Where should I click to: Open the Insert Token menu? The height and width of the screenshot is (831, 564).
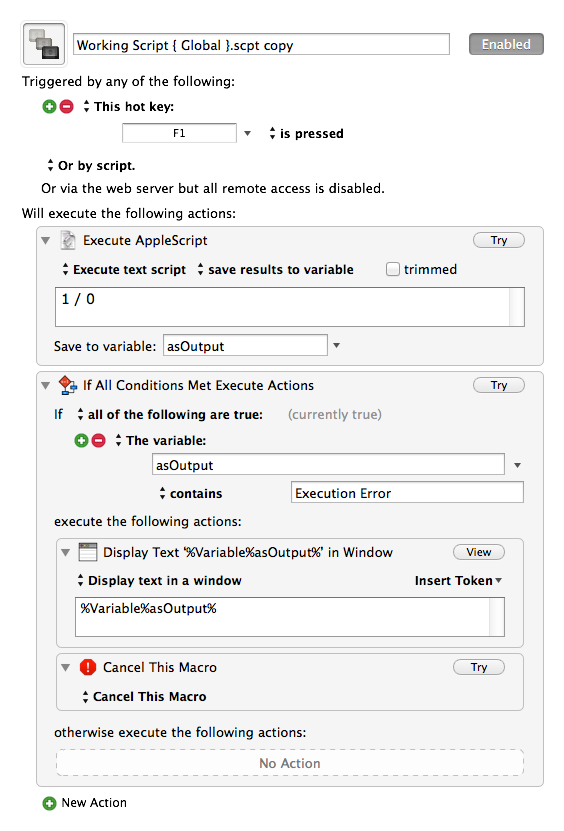point(459,580)
